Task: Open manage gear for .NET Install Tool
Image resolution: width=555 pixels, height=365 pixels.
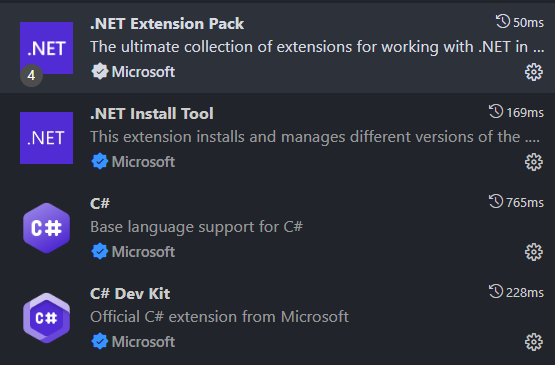Action: [x=533, y=162]
